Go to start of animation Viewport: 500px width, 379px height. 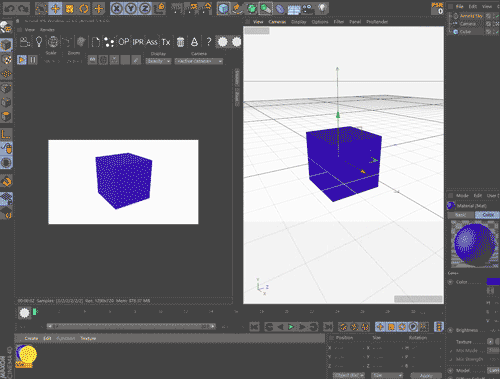[x=255, y=327]
